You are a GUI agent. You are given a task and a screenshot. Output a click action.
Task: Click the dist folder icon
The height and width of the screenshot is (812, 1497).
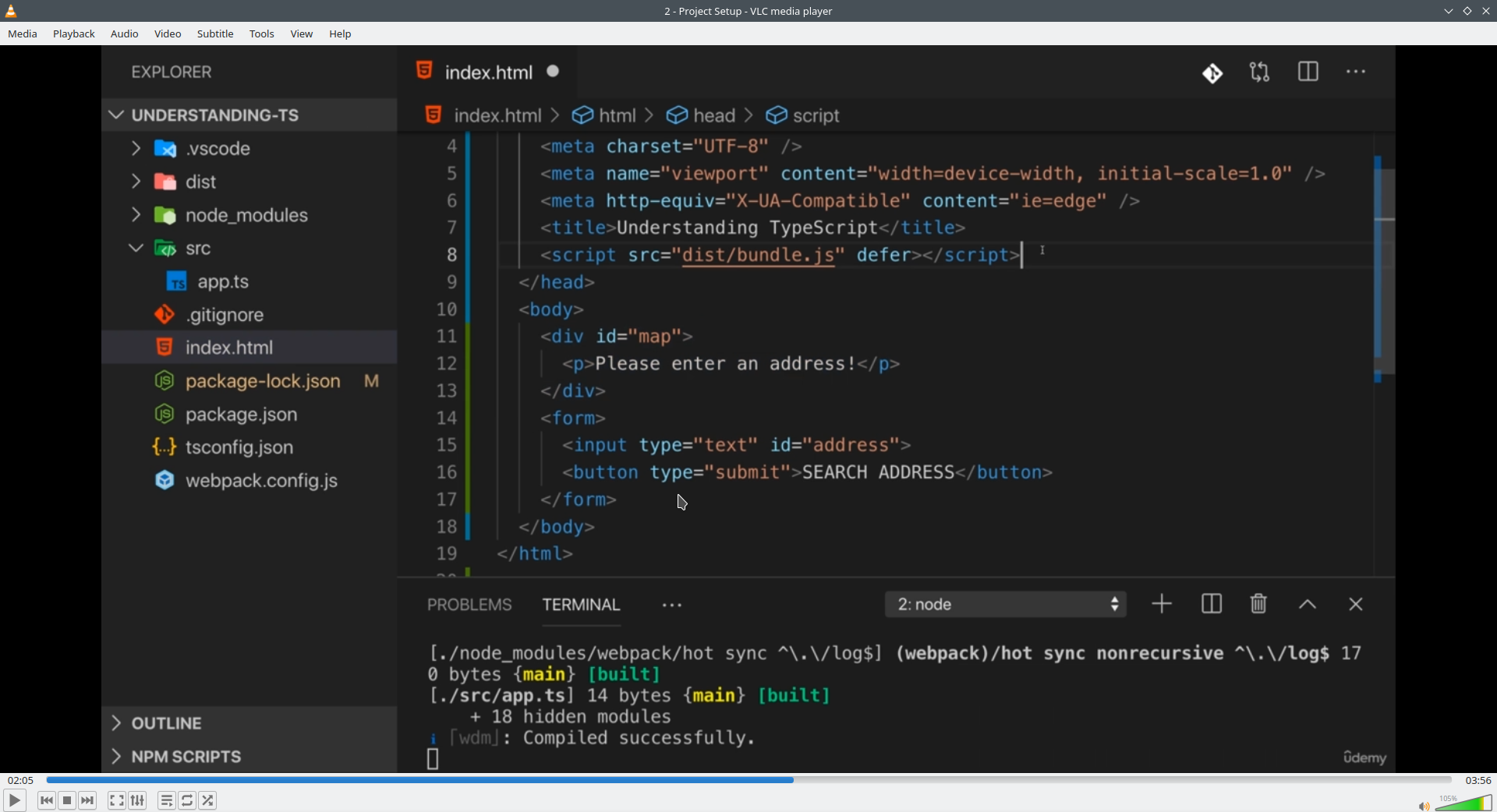pyautogui.click(x=165, y=182)
